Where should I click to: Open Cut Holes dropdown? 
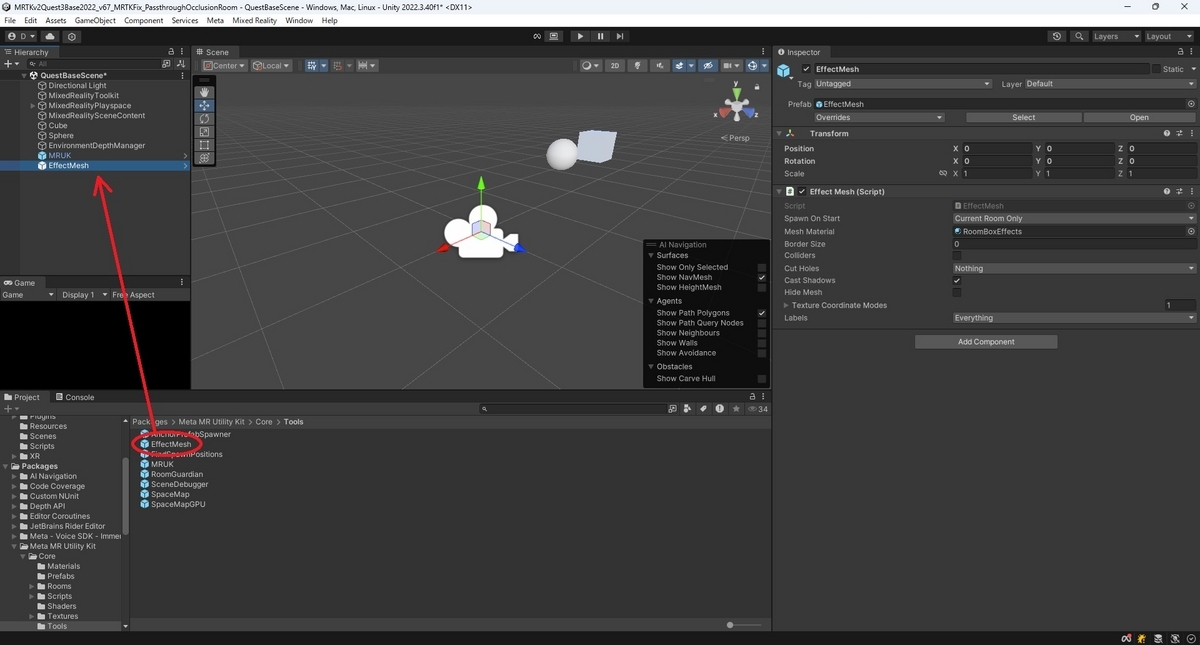pyautogui.click(x=1075, y=268)
